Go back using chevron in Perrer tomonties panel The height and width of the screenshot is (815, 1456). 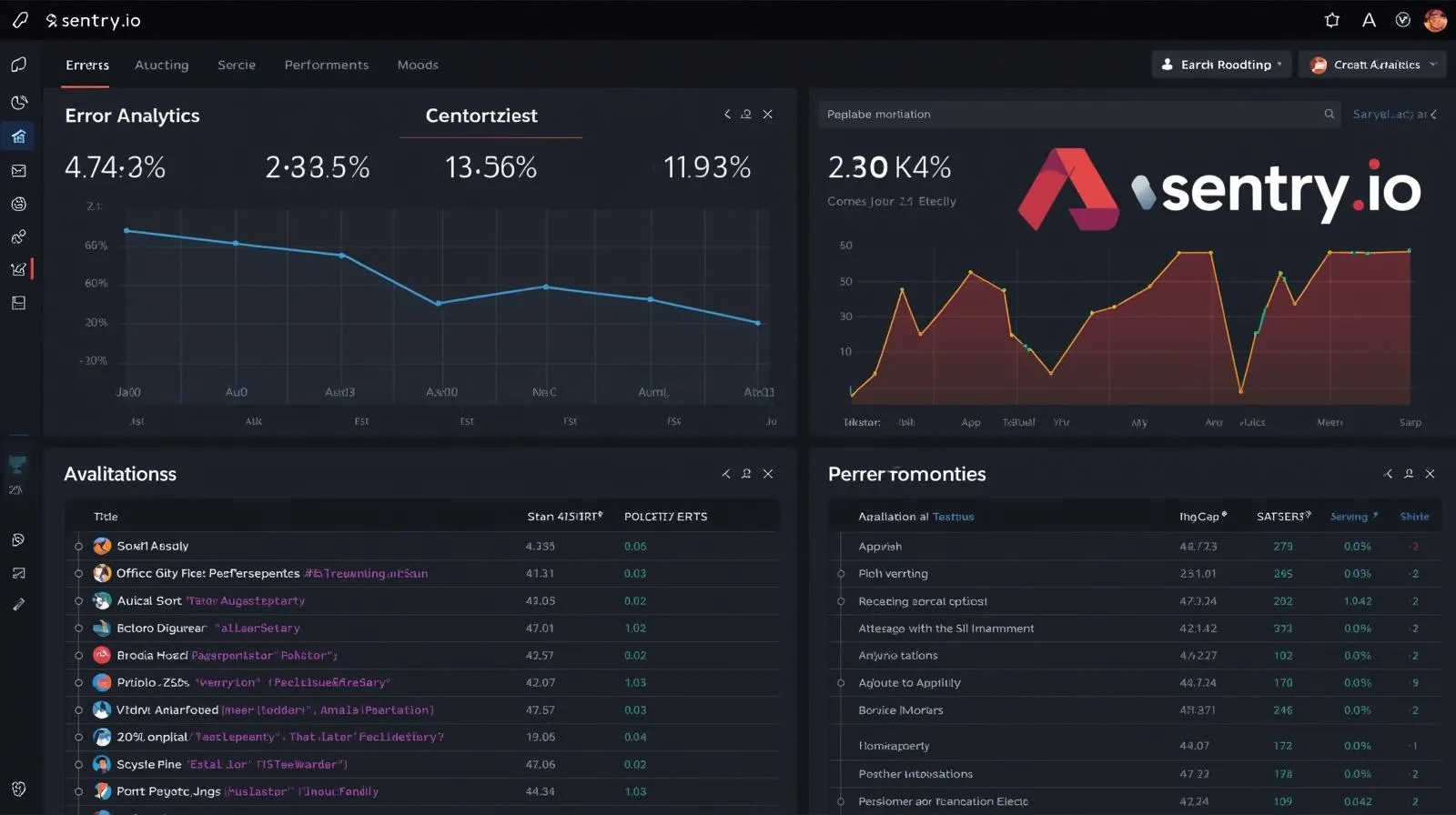[x=1388, y=474]
